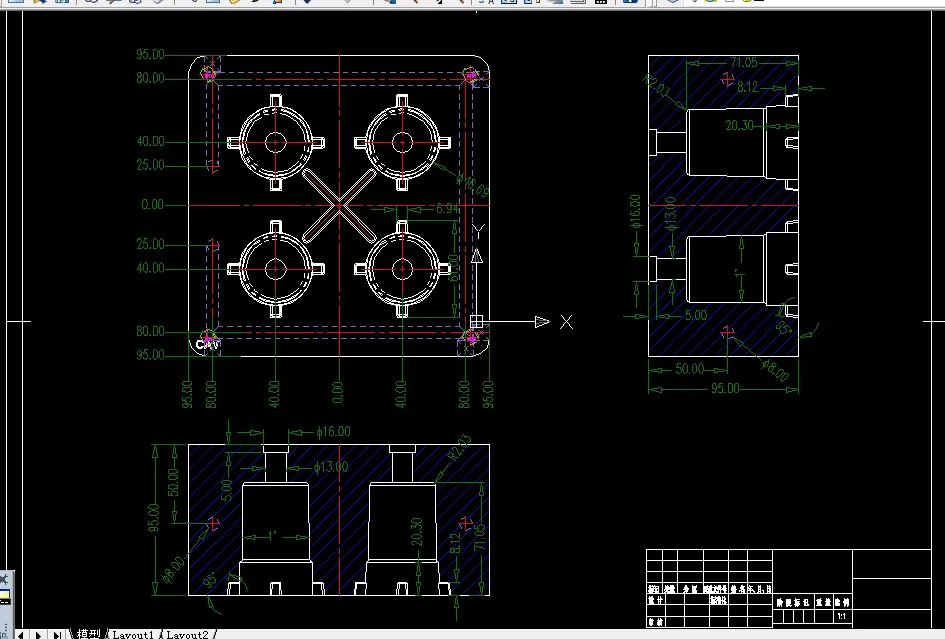Open the Layout1 tab
945x639 pixels.
[133, 634]
